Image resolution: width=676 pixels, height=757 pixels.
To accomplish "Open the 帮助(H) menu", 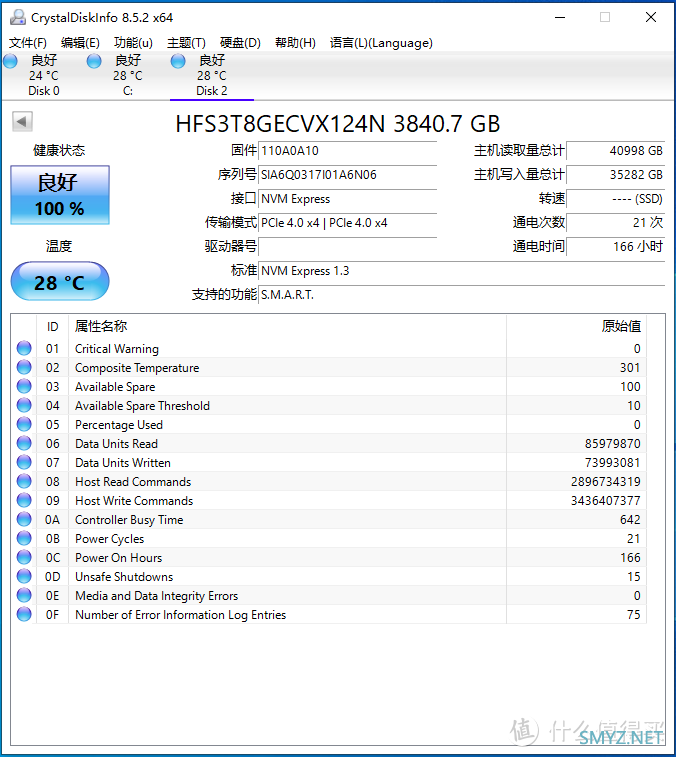I will coord(295,43).
